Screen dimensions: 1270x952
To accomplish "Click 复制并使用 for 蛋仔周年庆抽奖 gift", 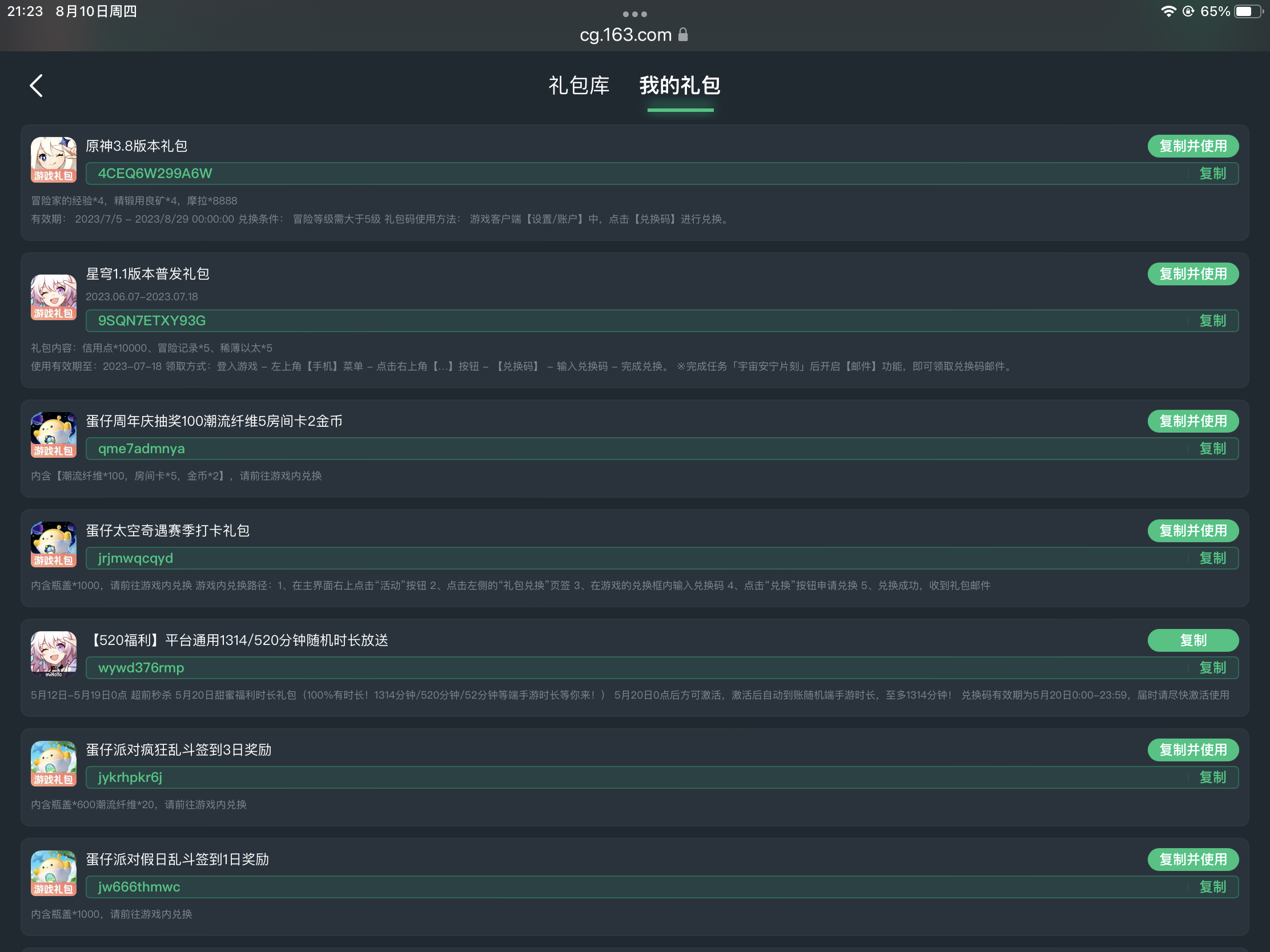I will [1192, 421].
